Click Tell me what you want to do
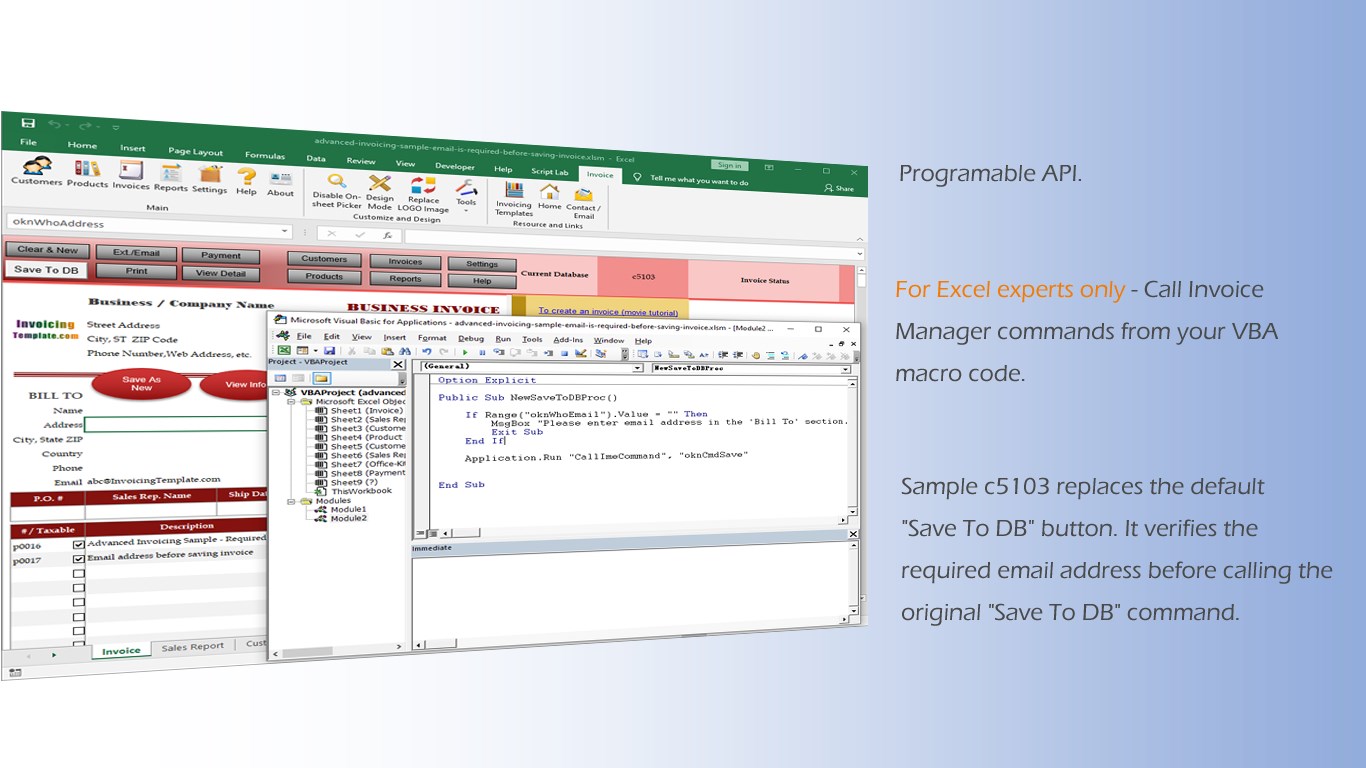The image size is (1366, 768). (693, 180)
